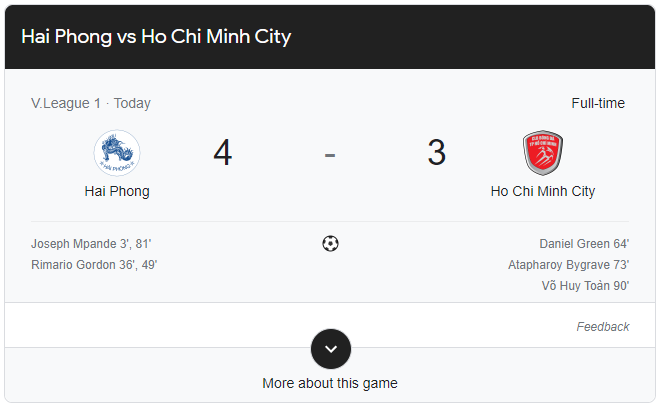The width and height of the screenshot is (659, 410).
Task: Click the Hai Phong team logo
Action: (x=117, y=153)
